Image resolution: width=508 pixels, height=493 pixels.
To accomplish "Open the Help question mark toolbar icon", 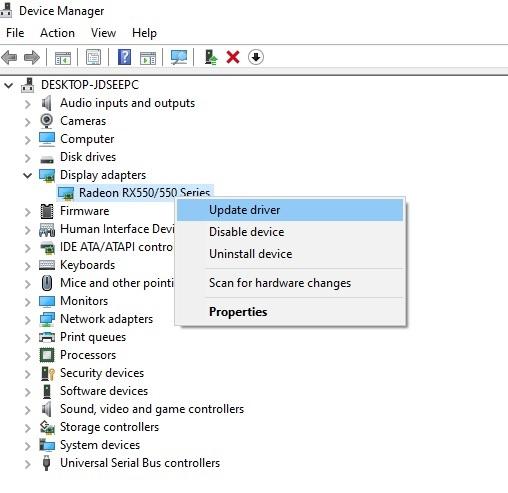I will tap(124, 57).
